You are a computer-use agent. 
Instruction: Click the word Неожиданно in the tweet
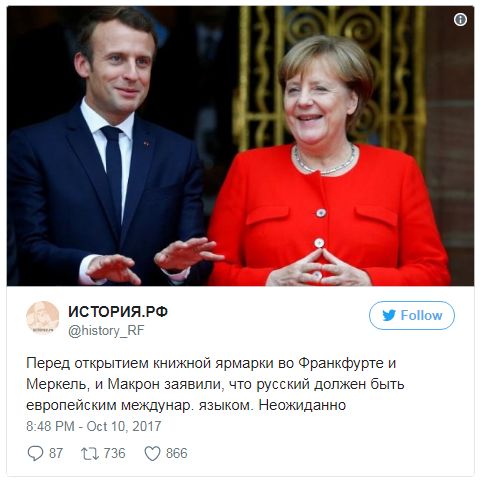pos(302,405)
